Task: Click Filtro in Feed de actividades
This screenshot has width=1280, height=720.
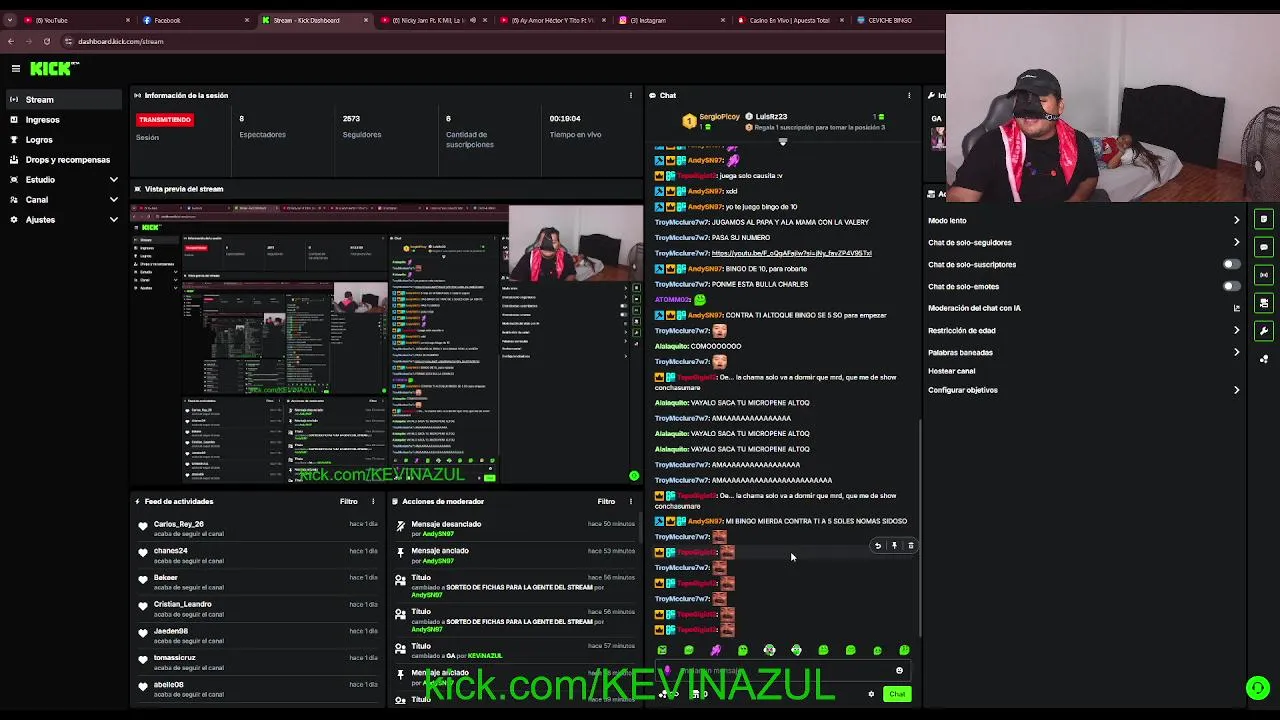Action: click(x=348, y=501)
